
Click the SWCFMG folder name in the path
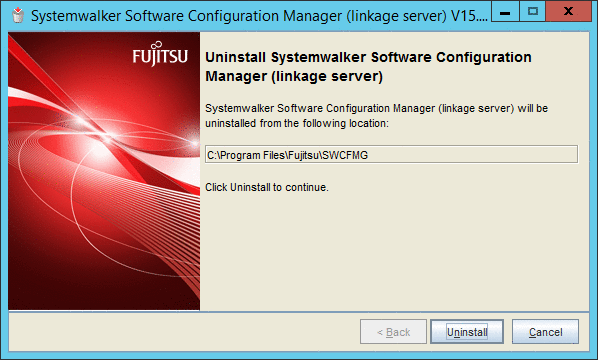point(345,155)
